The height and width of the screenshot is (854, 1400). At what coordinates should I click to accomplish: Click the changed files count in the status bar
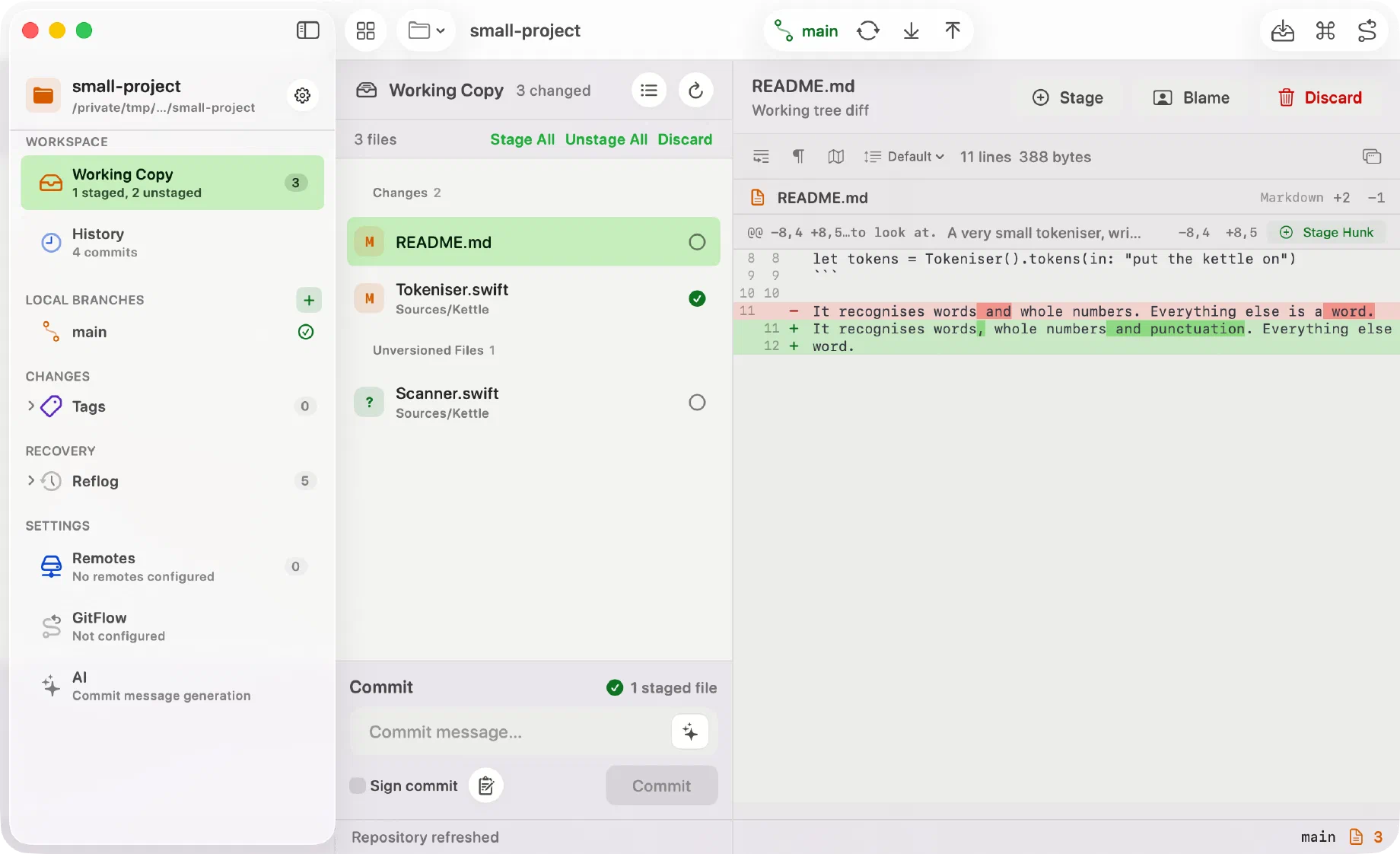pos(1367,837)
